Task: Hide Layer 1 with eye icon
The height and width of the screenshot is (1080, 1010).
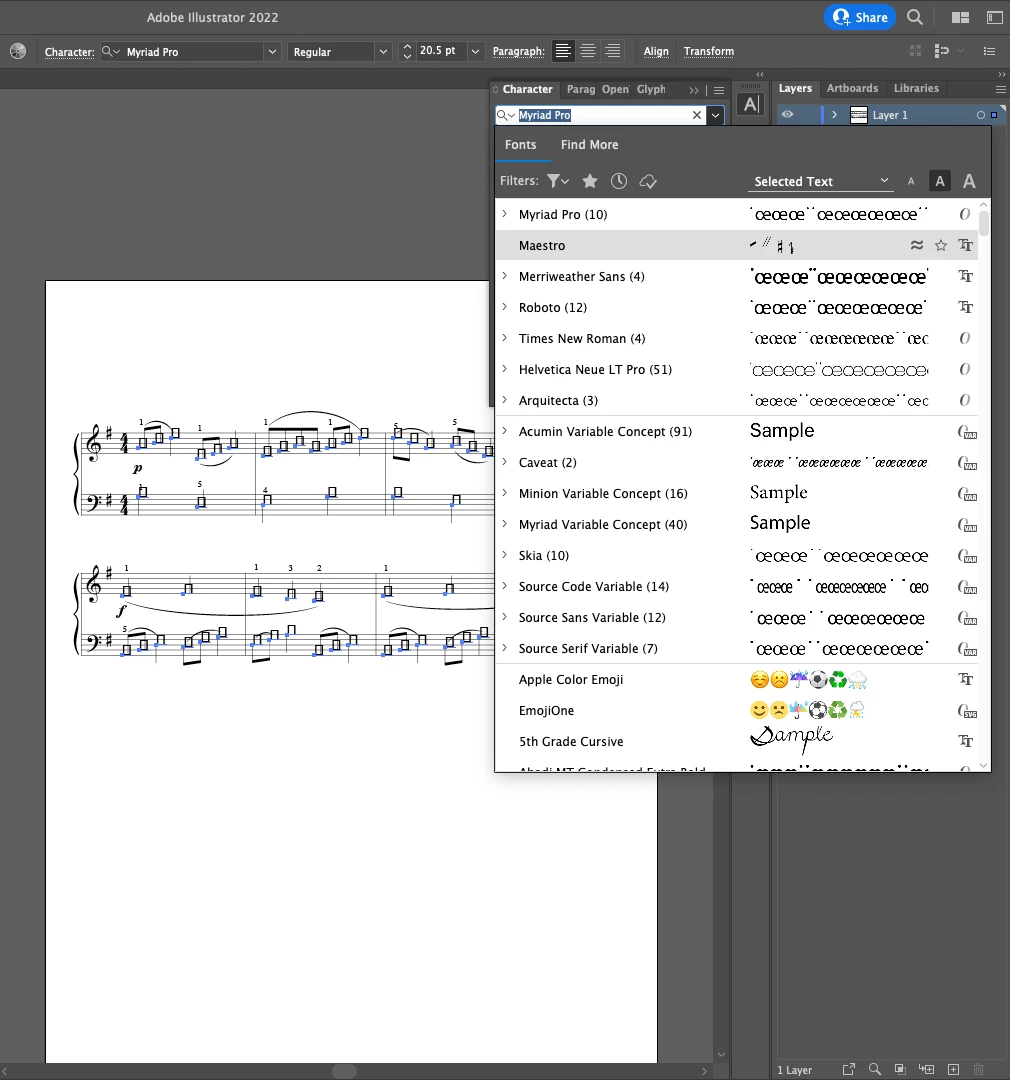Action: (x=787, y=115)
